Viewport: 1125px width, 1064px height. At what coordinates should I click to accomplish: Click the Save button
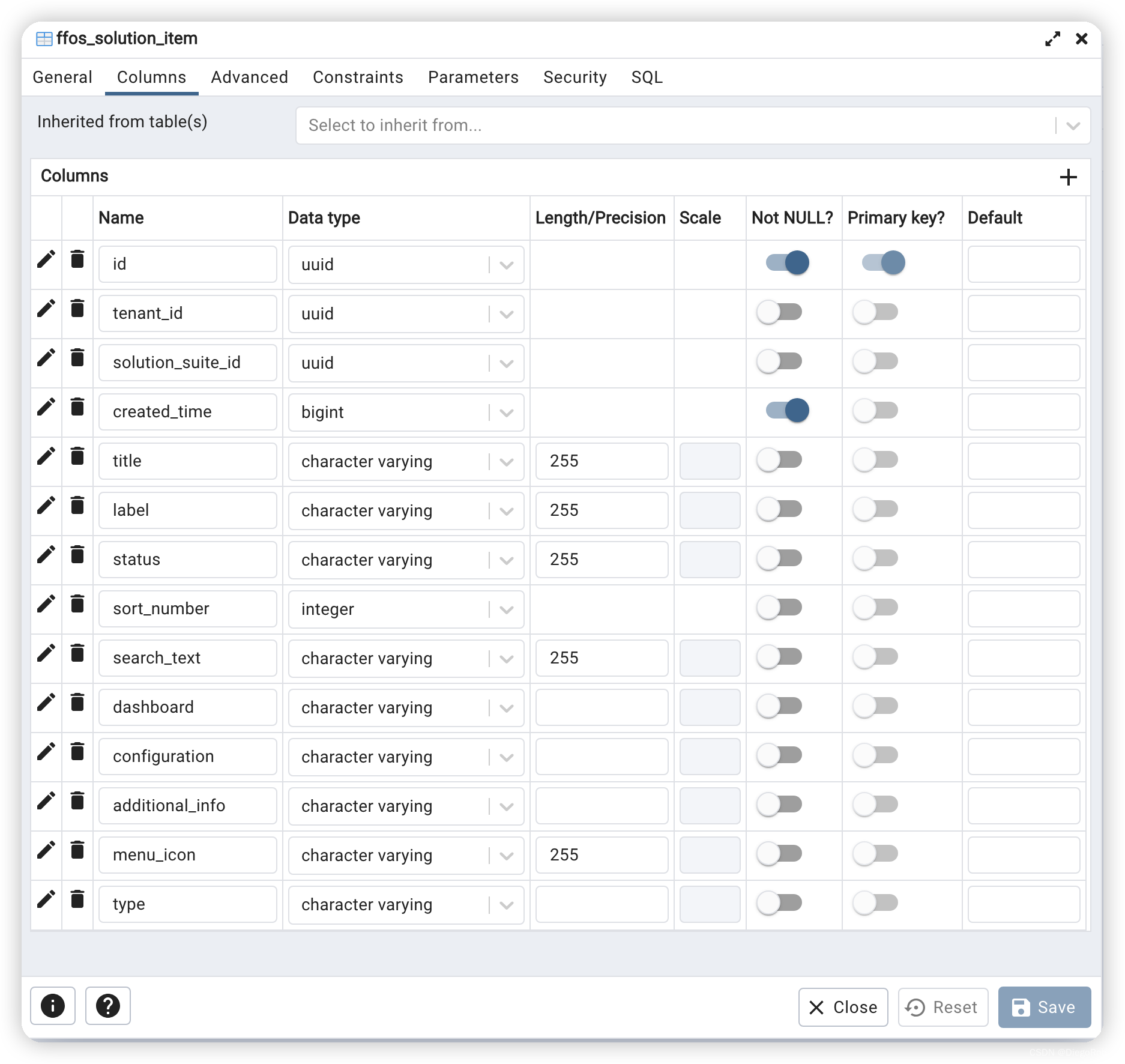[1045, 1007]
